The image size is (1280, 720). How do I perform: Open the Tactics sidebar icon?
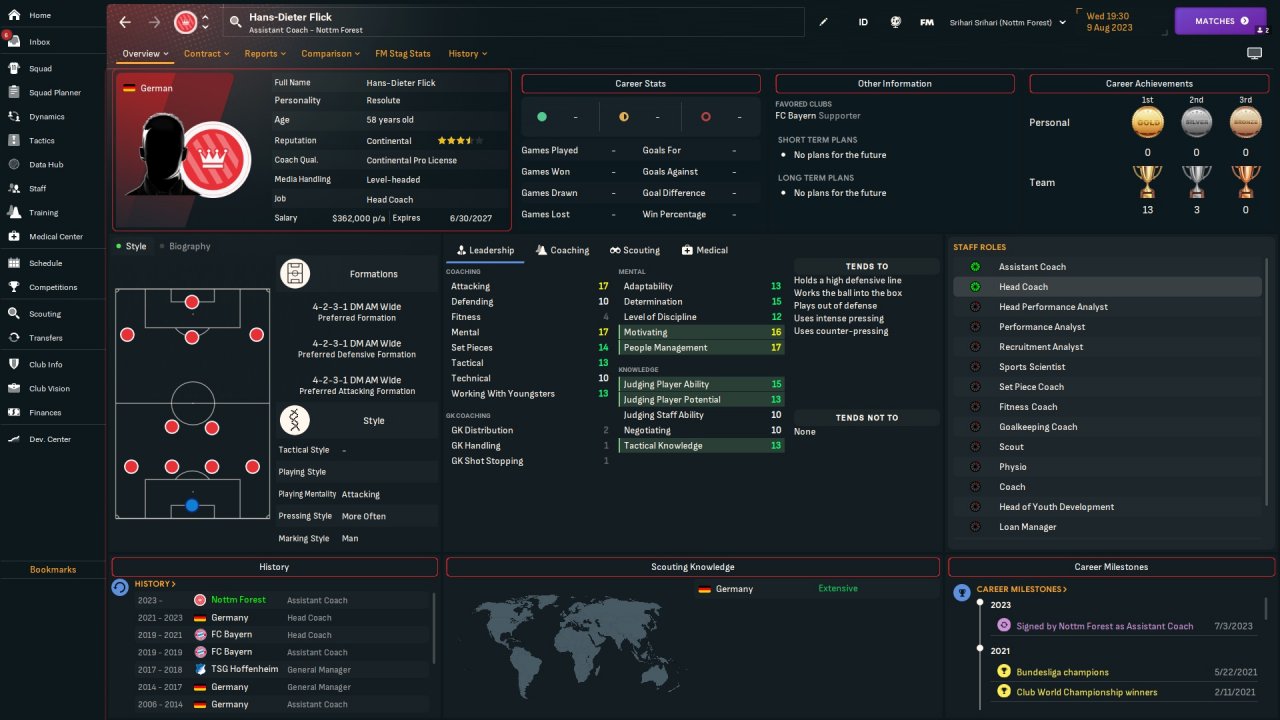pyautogui.click(x=14, y=141)
